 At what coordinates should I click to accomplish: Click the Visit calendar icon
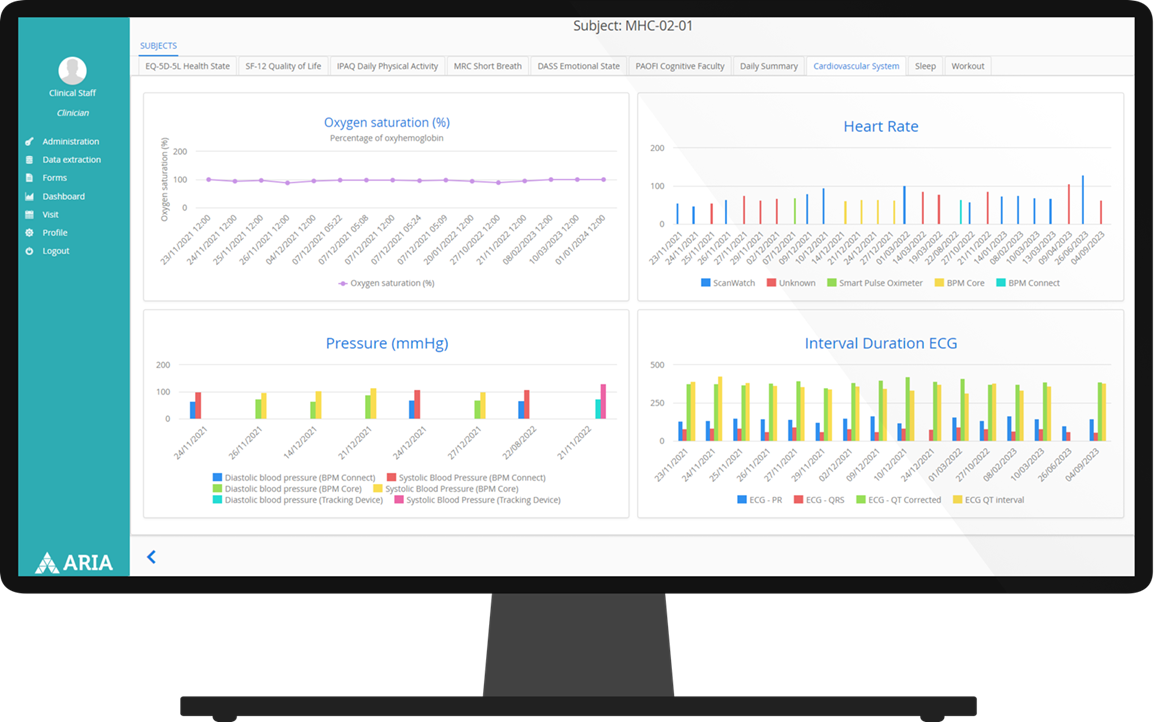coord(29,215)
